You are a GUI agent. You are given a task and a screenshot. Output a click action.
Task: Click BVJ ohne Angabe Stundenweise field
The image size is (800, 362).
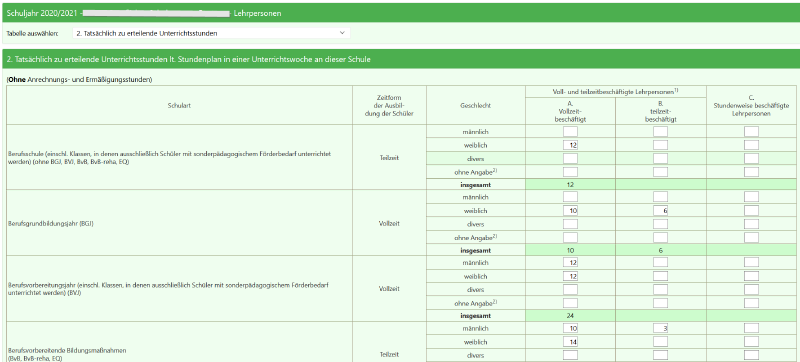(x=751, y=302)
